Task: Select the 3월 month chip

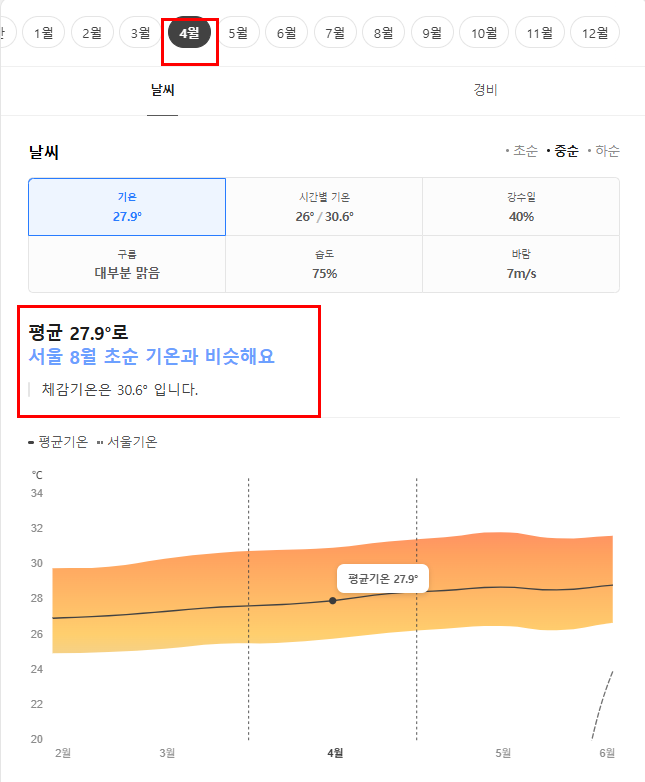Action: (140, 33)
